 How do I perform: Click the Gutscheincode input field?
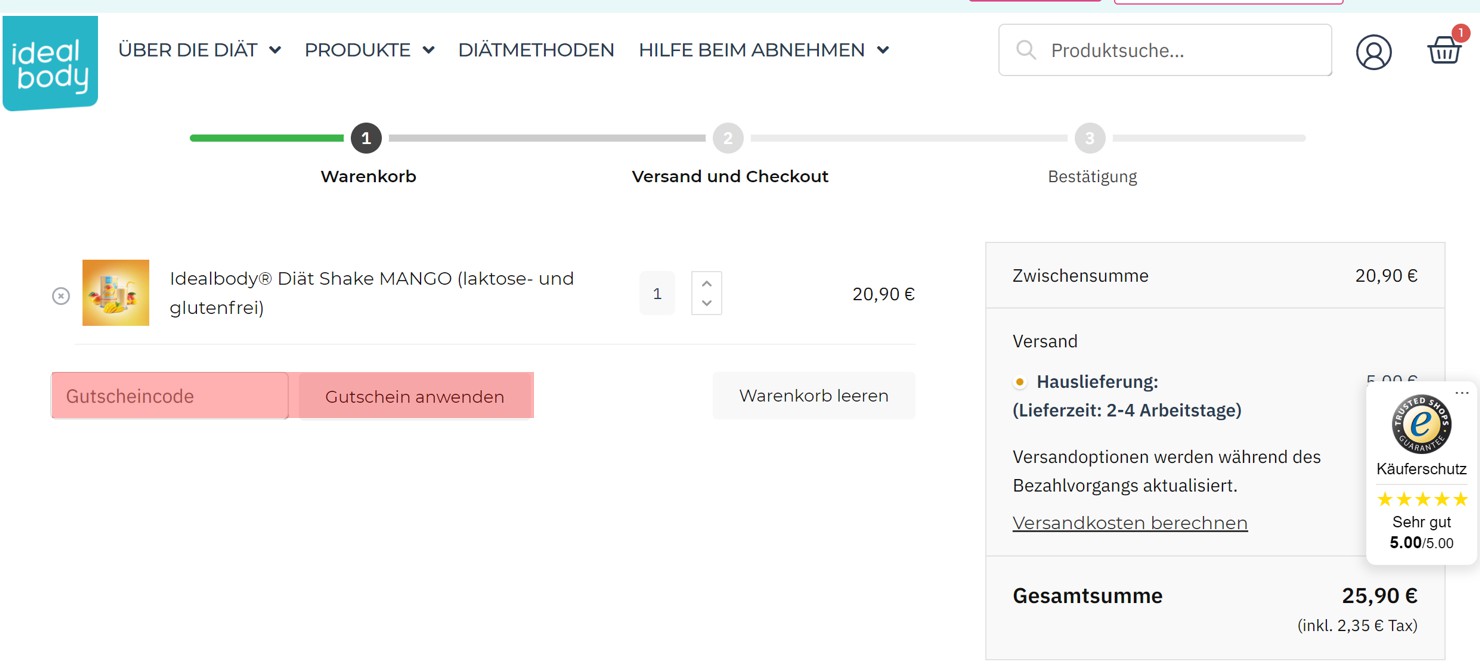click(170, 396)
